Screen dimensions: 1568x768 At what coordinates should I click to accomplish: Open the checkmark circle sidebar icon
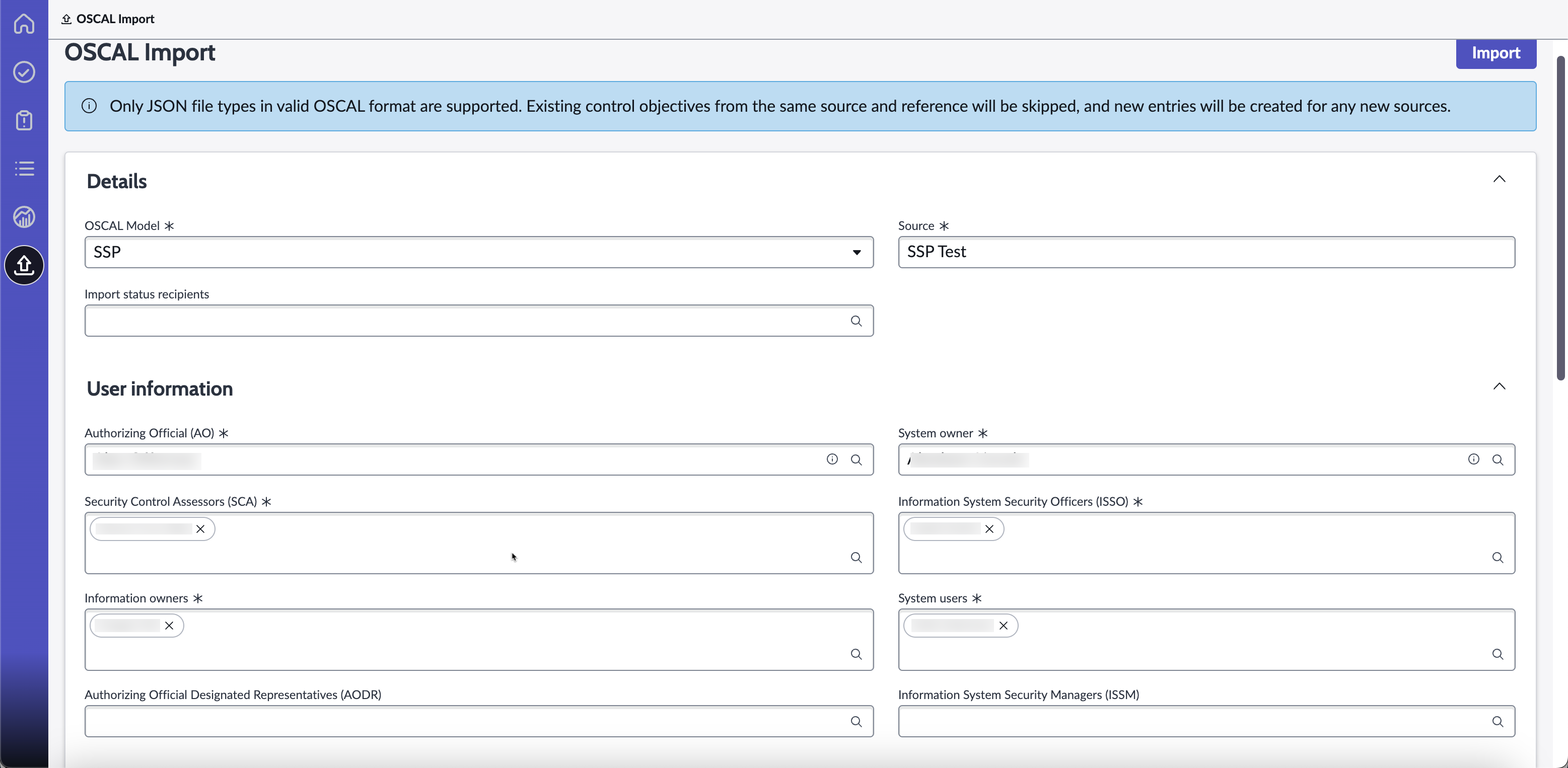pyautogui.click(x=24, y=72)
